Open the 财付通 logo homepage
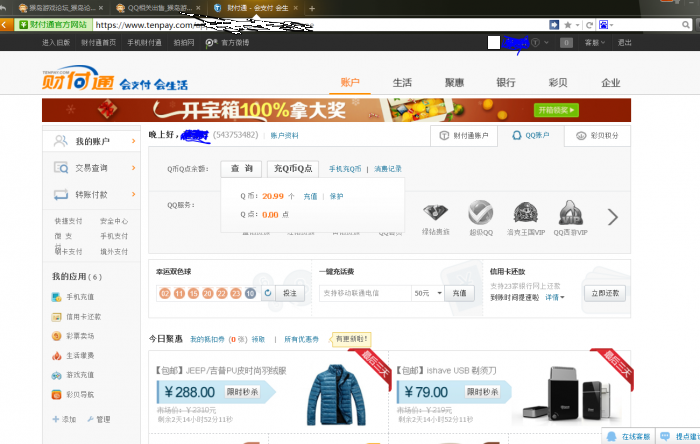The image size is (700, 444). click(79, 78)
